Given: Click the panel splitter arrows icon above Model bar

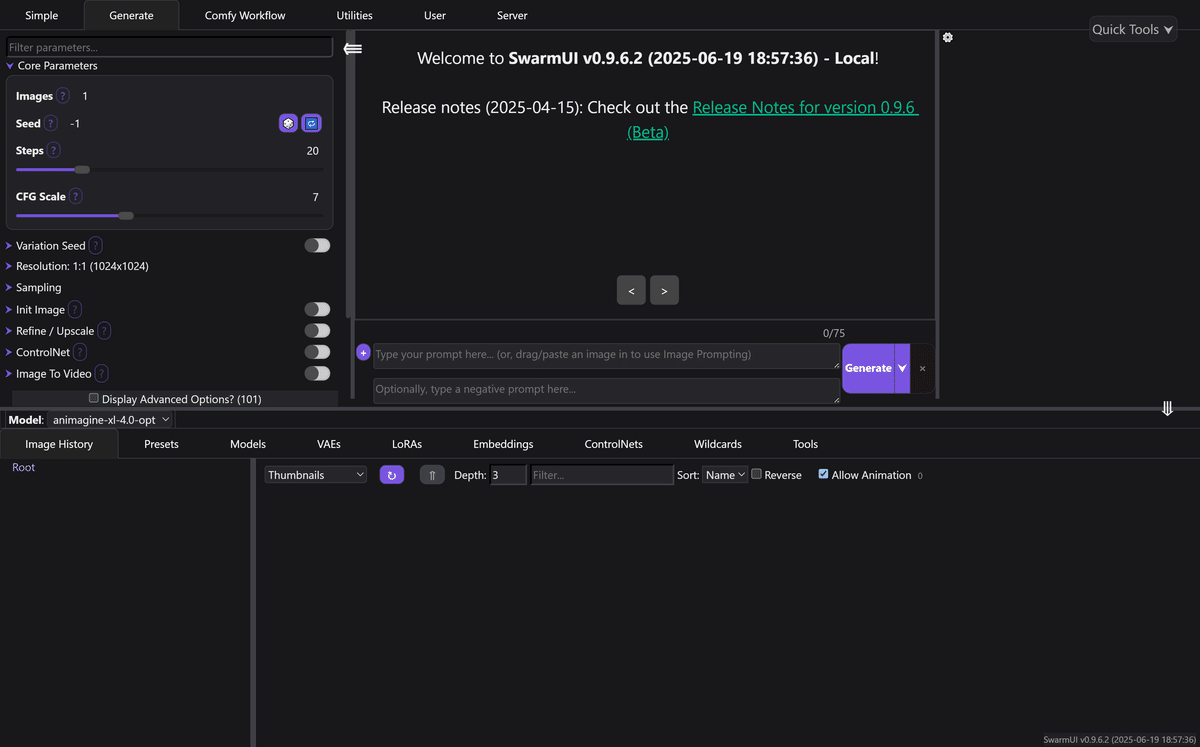Looking at the screenshot, I should coord(1167,408).
